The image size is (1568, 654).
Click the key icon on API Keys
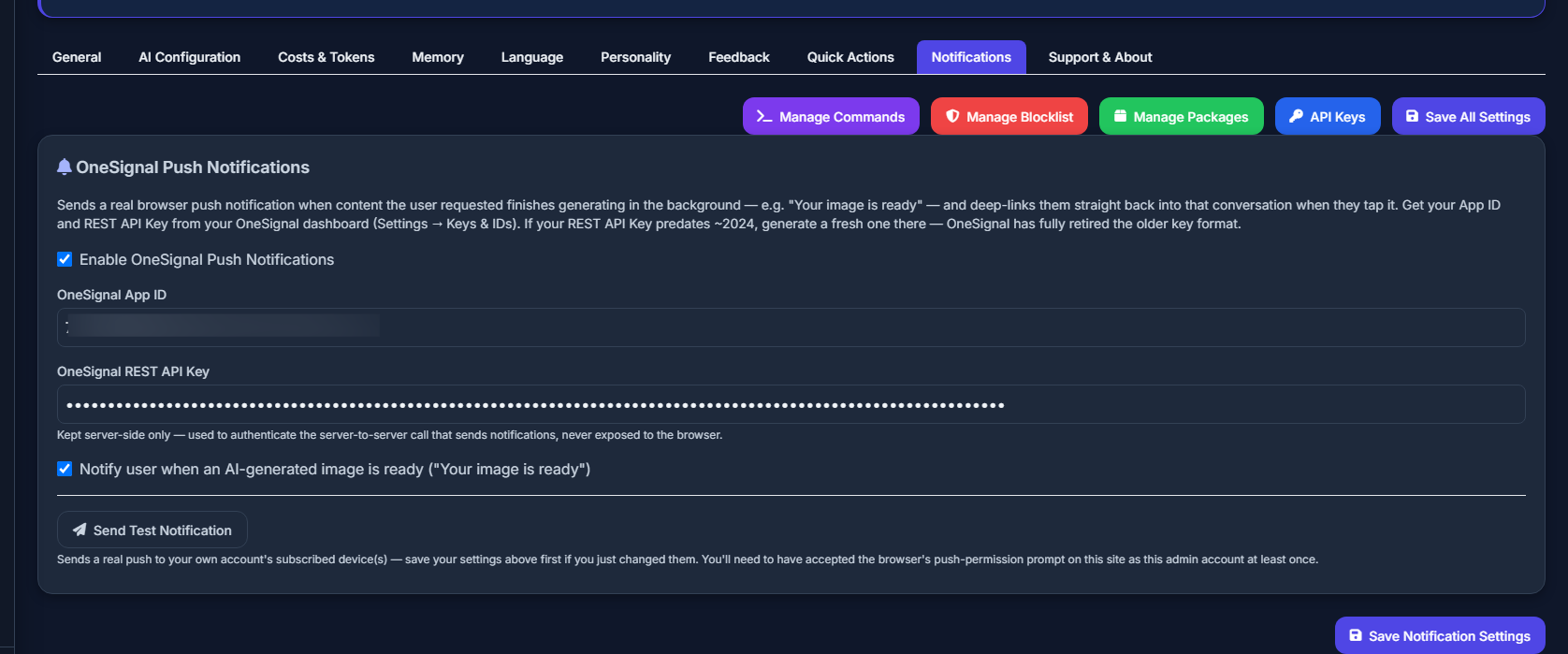1296,116
